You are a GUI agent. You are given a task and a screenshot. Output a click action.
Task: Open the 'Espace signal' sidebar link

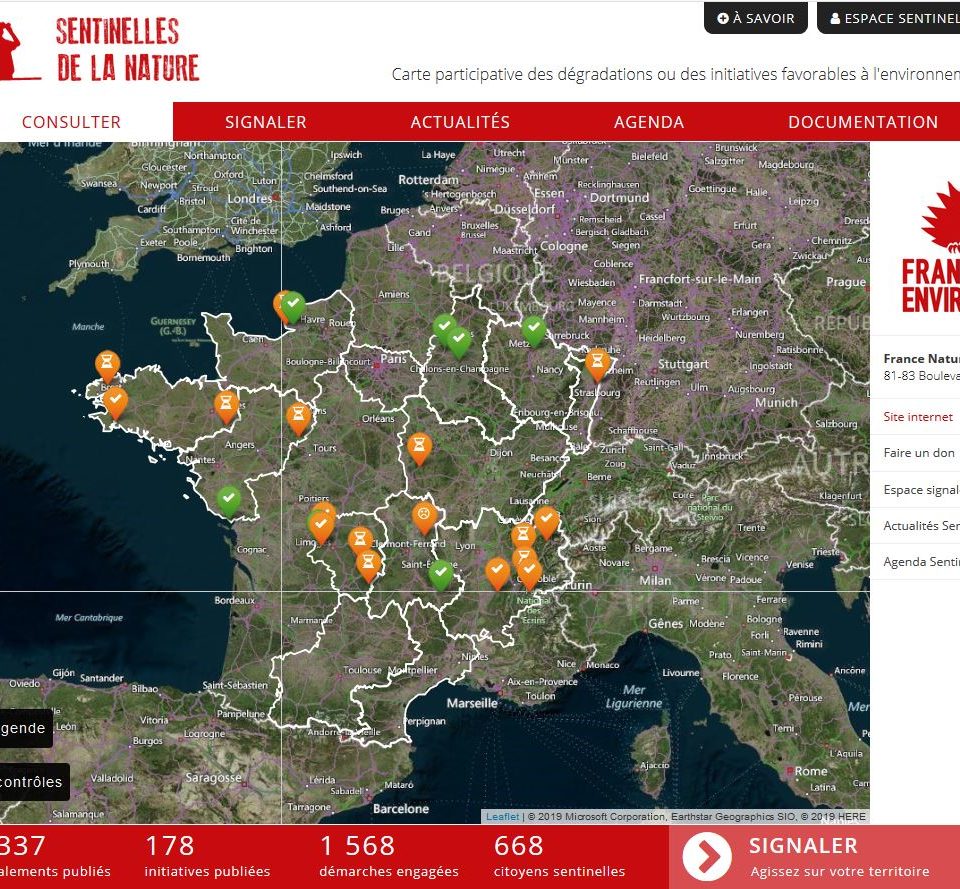tap(921, 490)
